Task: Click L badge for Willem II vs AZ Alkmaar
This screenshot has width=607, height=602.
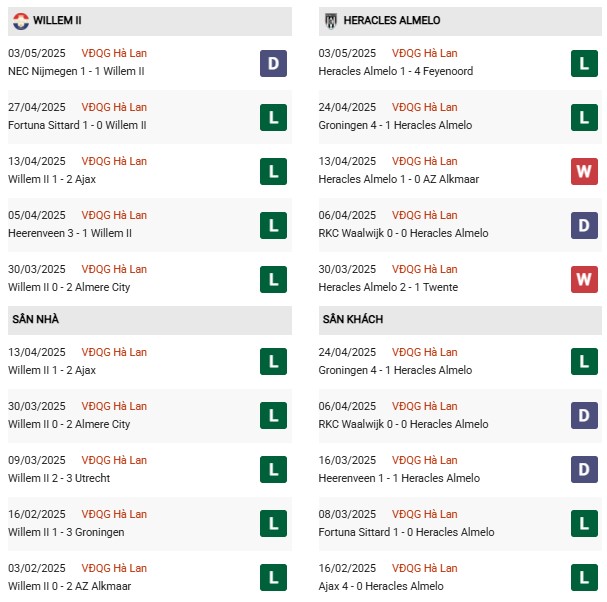Action: point(273,578)
